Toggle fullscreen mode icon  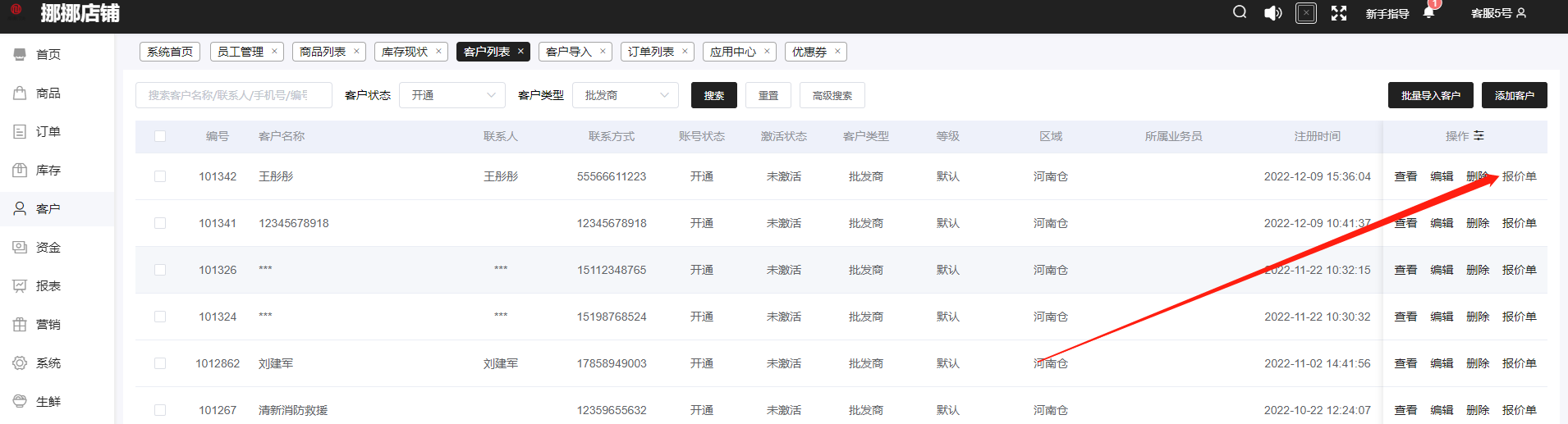[x=1339, y=13]
